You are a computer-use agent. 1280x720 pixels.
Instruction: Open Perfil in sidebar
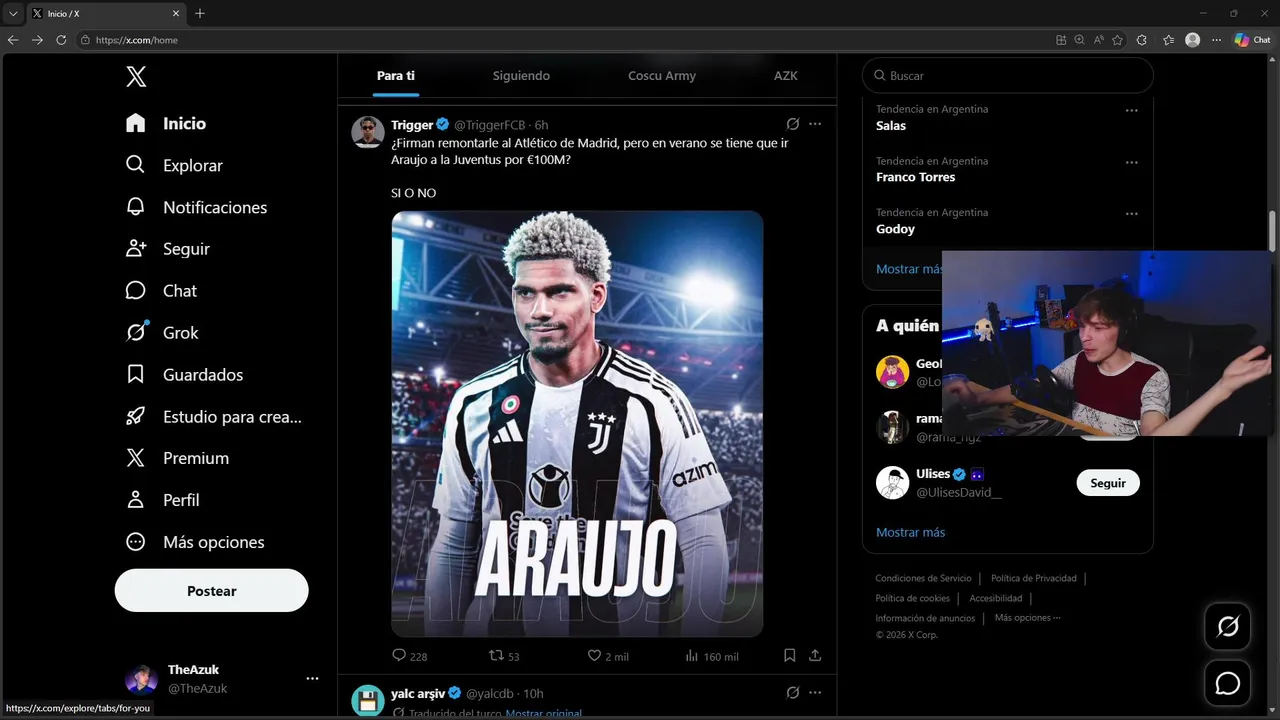click(162, 500)
